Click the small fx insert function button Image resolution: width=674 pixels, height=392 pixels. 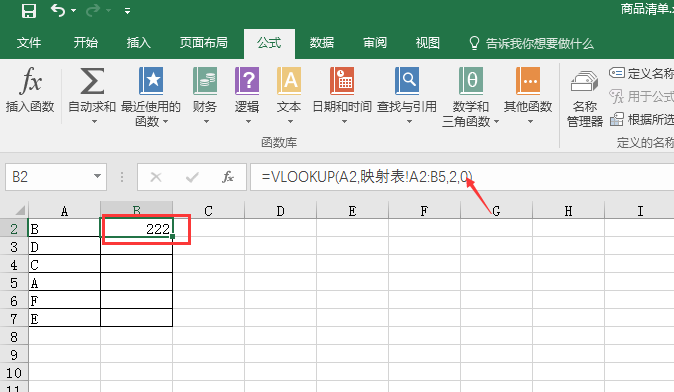click(228, 177)
